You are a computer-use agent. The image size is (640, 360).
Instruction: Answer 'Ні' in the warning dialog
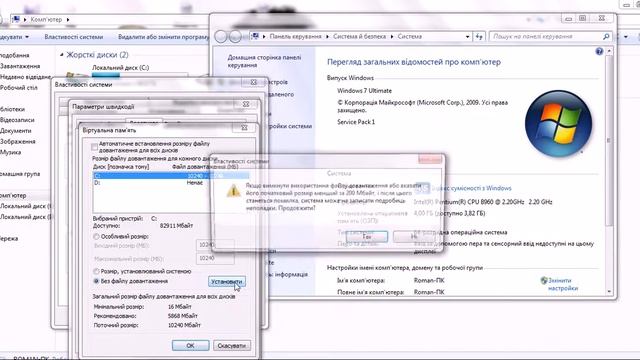(413, 236)
